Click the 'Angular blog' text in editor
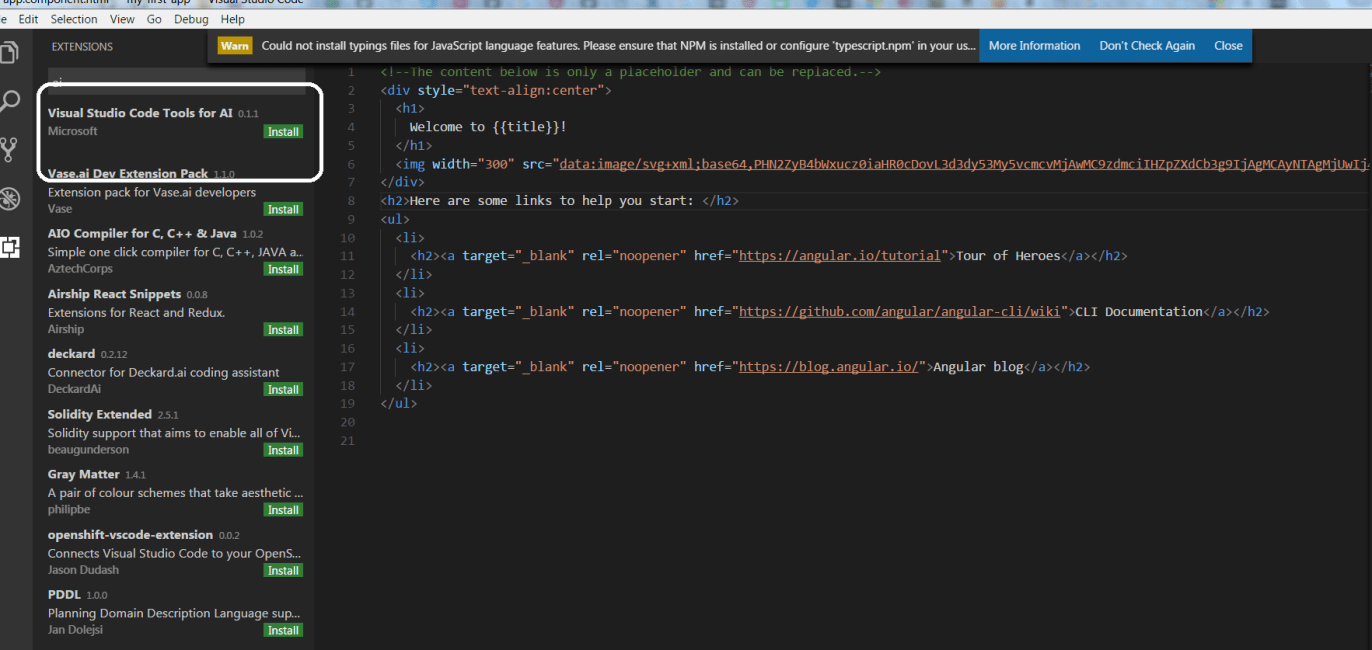 click(x=978, y=367)
